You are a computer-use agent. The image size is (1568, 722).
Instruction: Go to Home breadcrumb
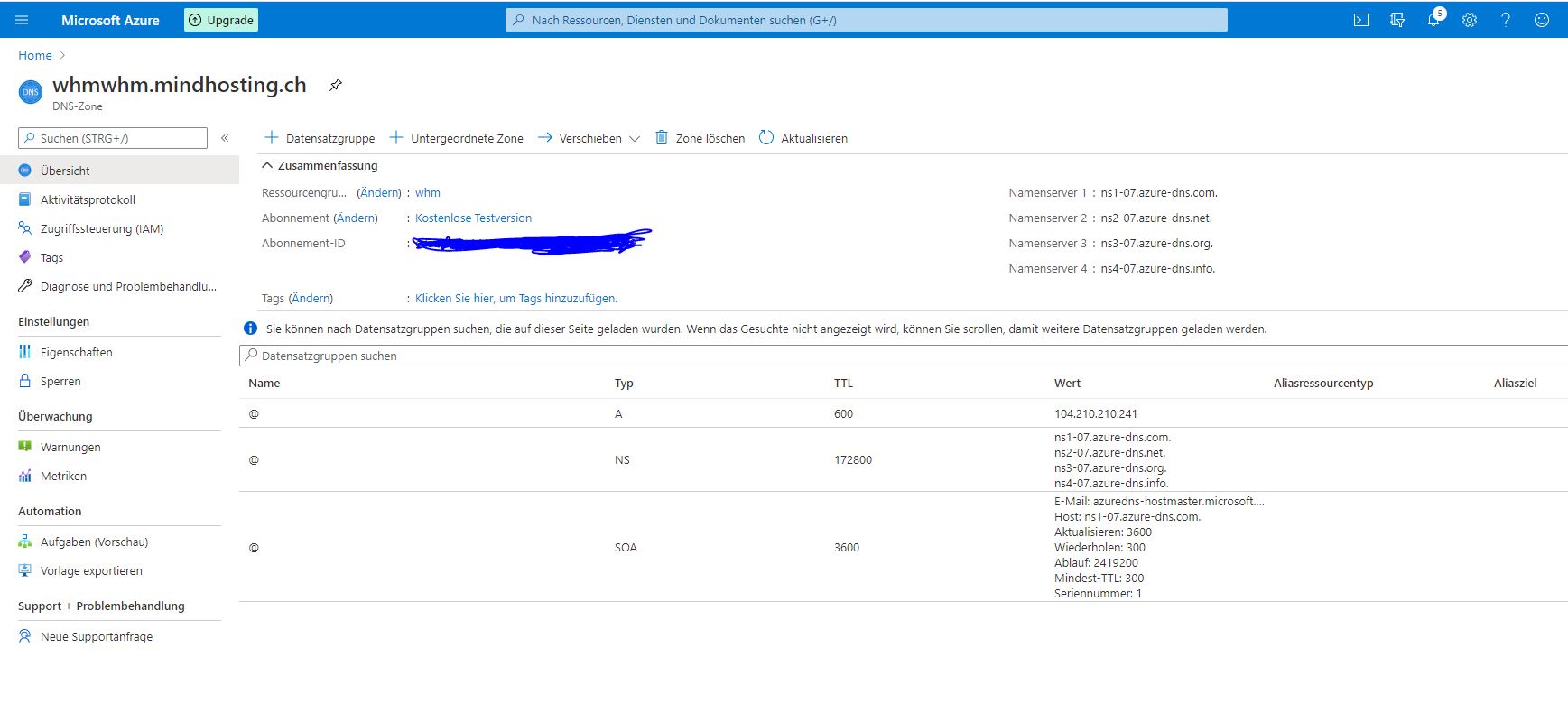[35, 55]
